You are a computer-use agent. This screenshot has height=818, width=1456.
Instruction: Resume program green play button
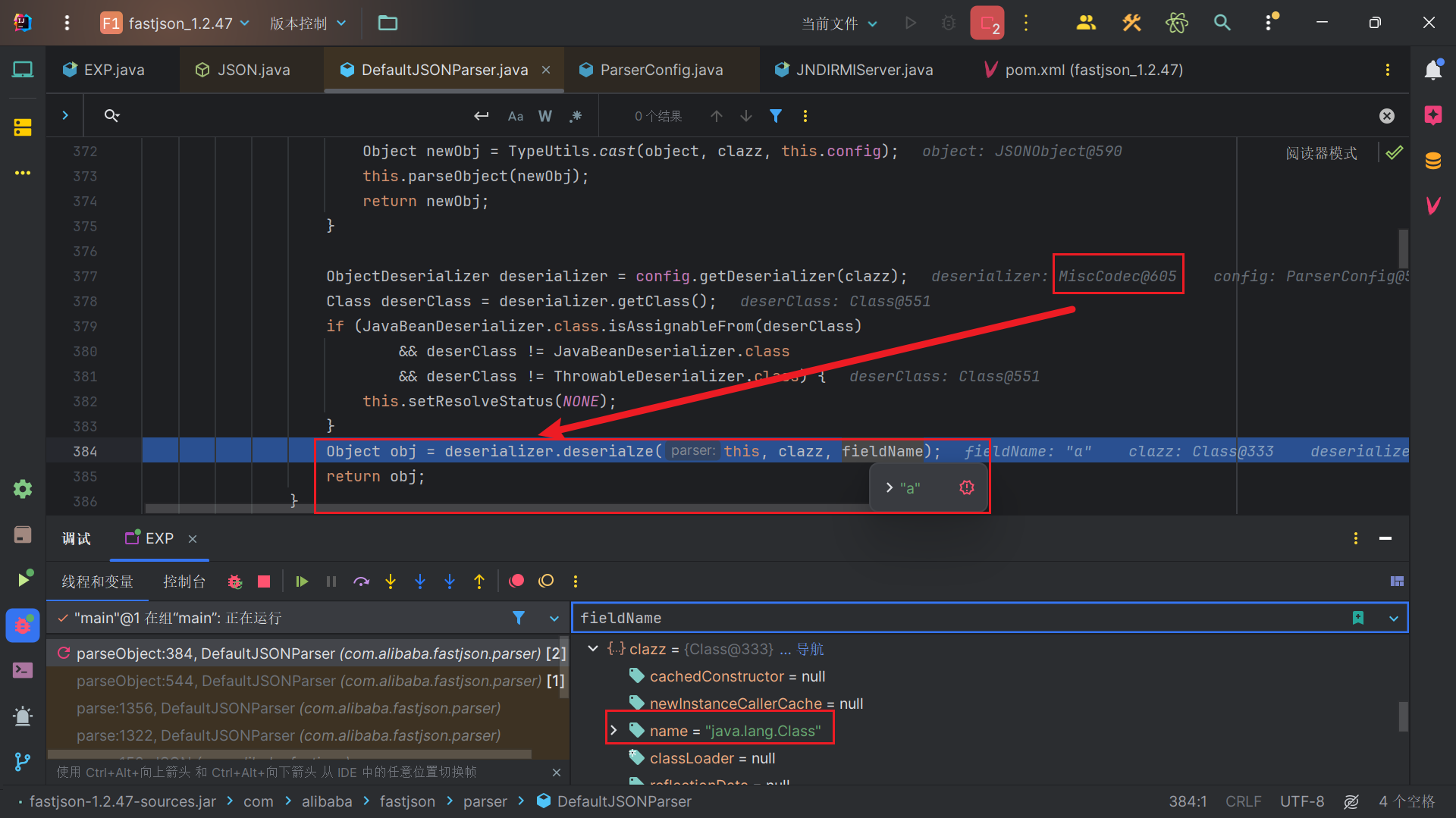[x=302, y=581]
